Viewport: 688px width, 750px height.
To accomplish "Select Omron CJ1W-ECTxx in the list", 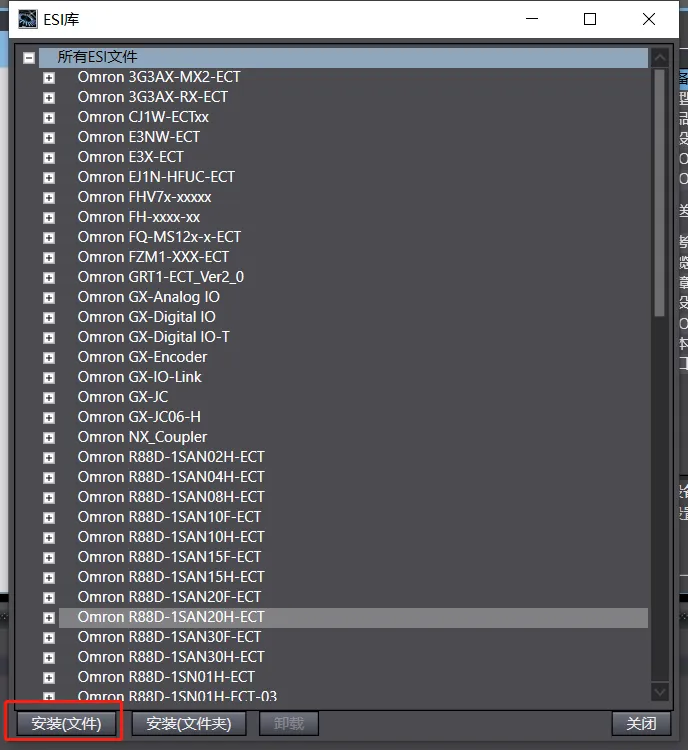I will [x=143, y=117].
